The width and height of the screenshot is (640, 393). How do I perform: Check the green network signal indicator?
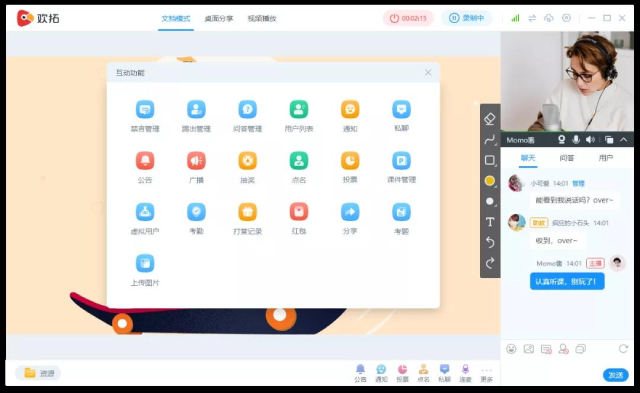516,18
